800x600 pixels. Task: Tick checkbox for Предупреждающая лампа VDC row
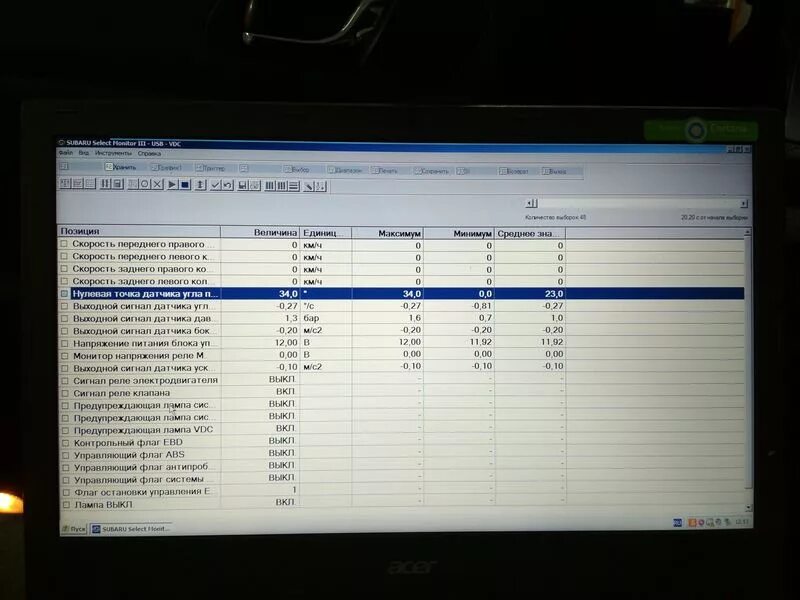pyautogui.click(x=65, y=430)
